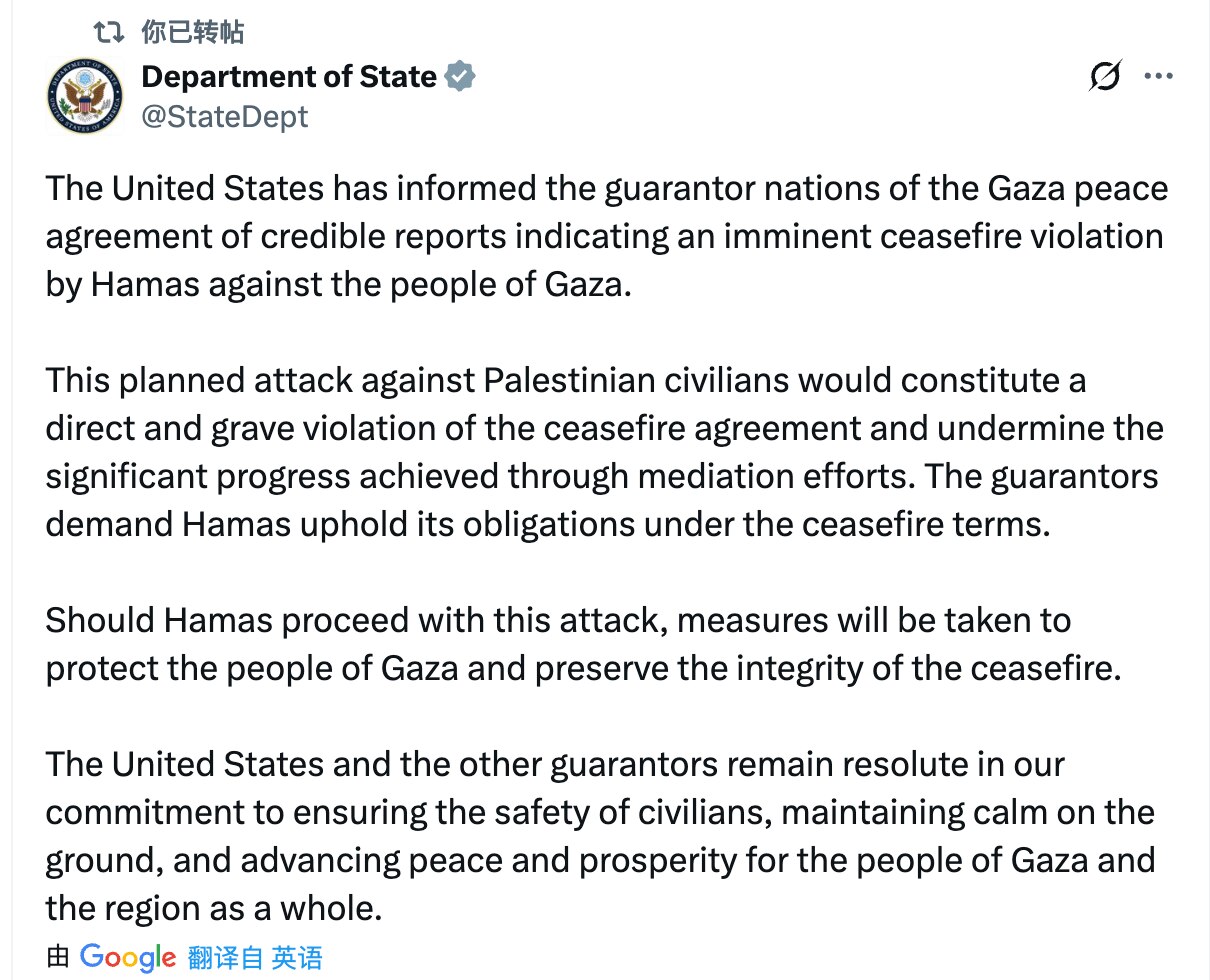The width and height of the screenshot is (1210, 980).
Task: Click the verified badge checkmark
Action: point(459,77)
